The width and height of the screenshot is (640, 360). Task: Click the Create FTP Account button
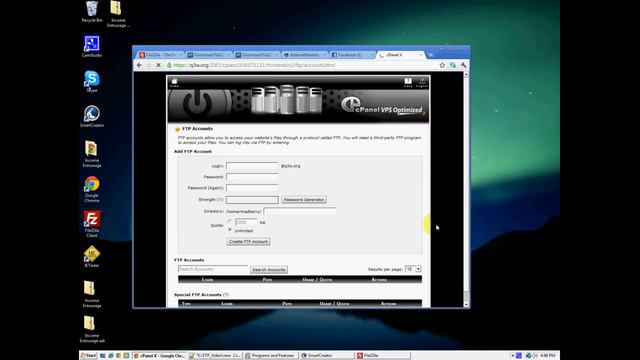(x=248, y=242)
